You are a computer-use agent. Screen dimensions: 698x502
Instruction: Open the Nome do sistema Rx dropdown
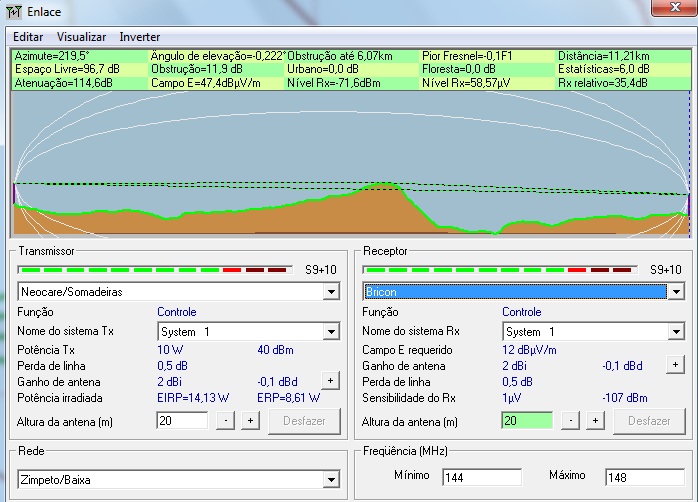(675, 331)
